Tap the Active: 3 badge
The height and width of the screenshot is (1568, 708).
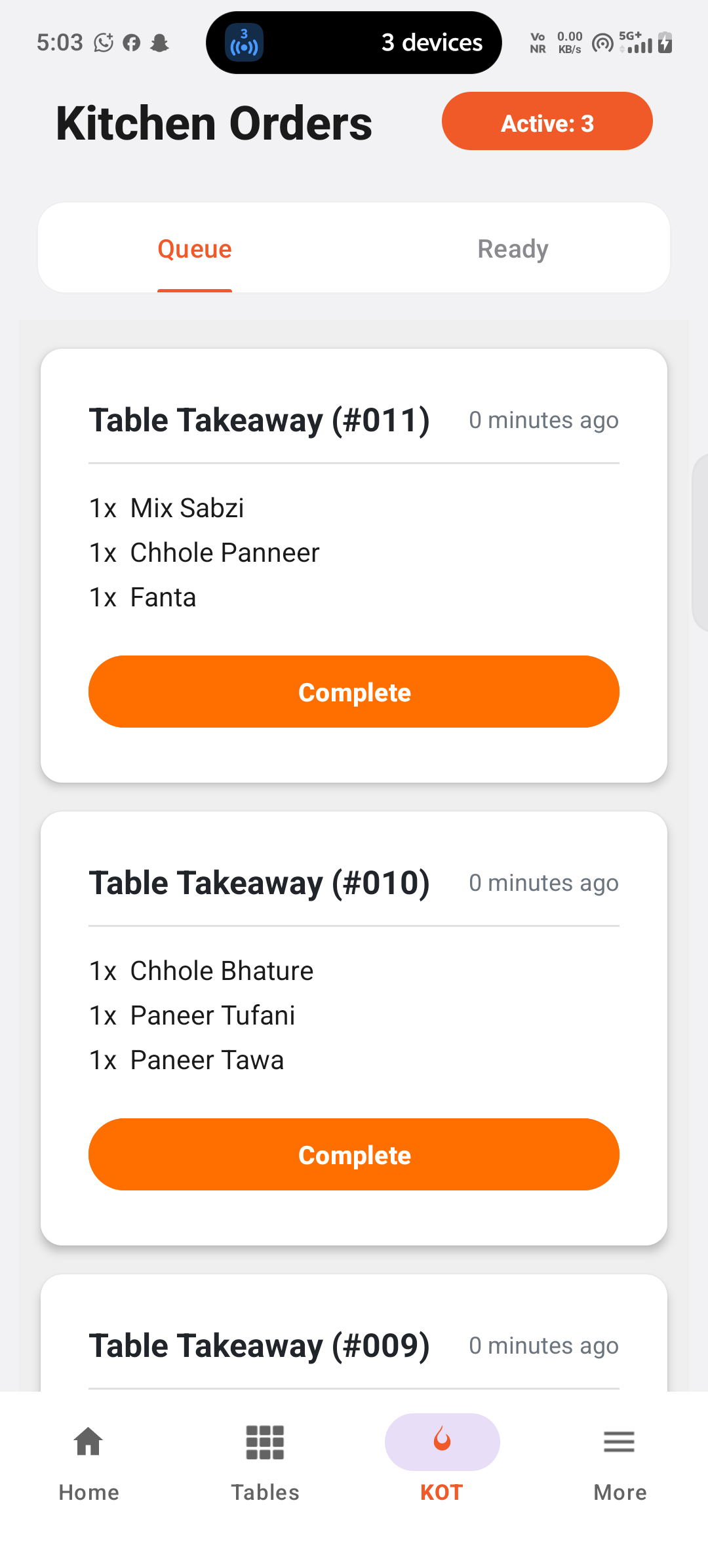pyautogui.click(x=547, y=122)
